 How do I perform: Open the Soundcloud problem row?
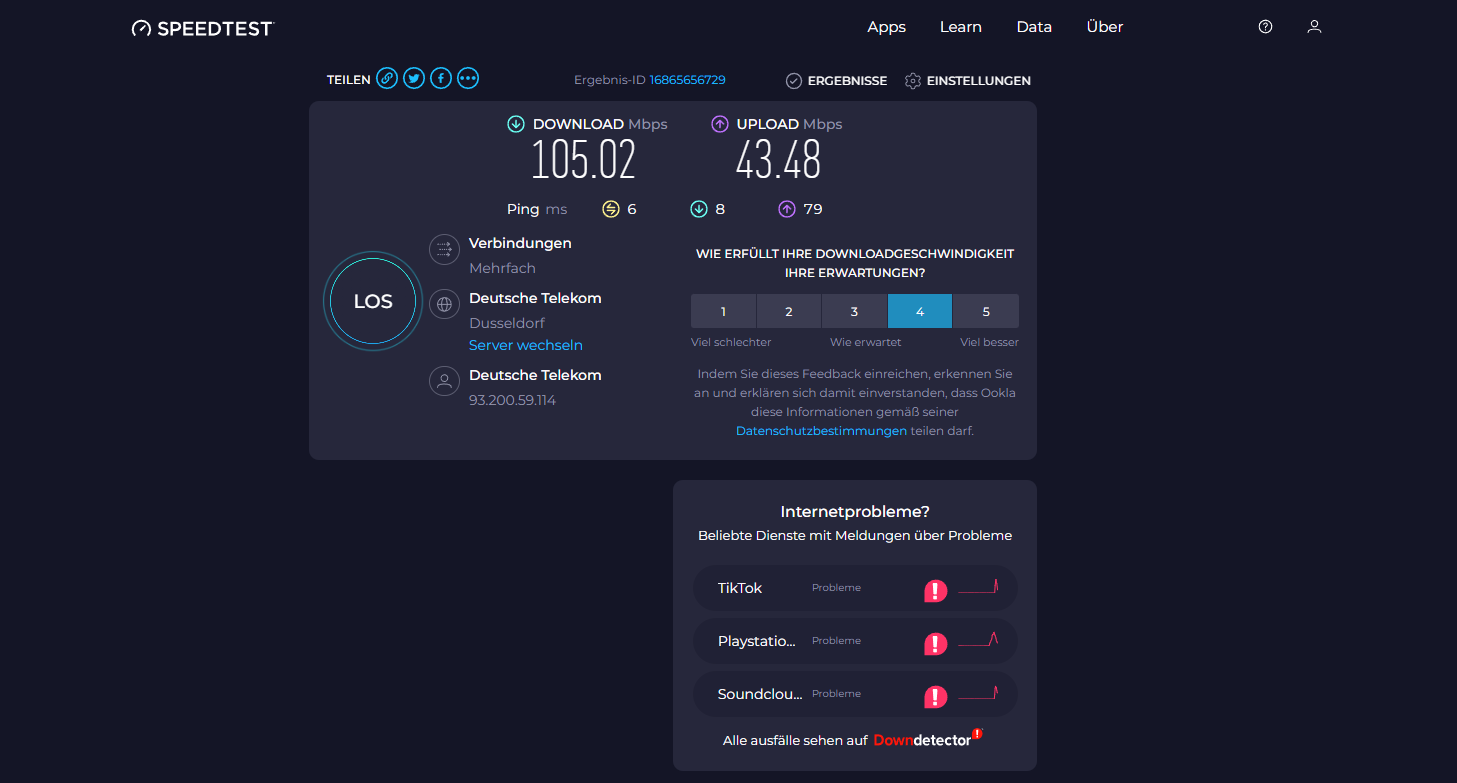855,694
